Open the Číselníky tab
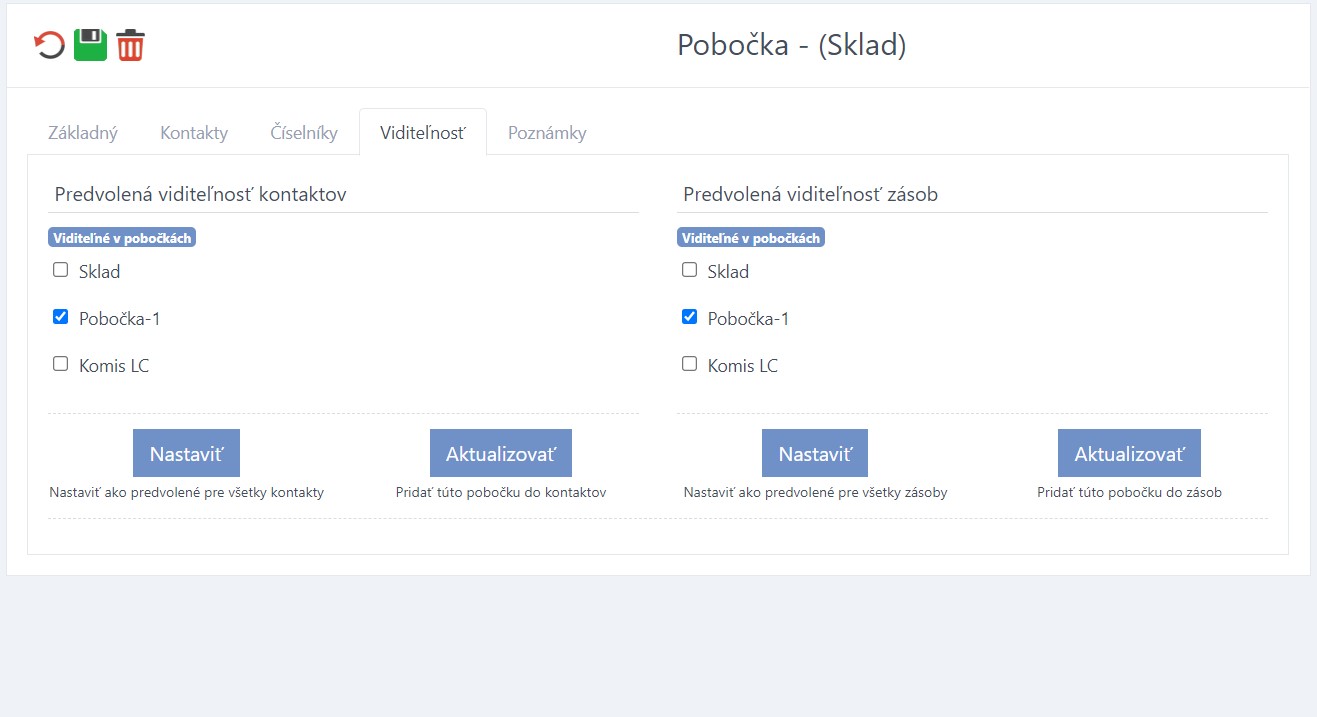1317x717 pixels. (304, 133)
